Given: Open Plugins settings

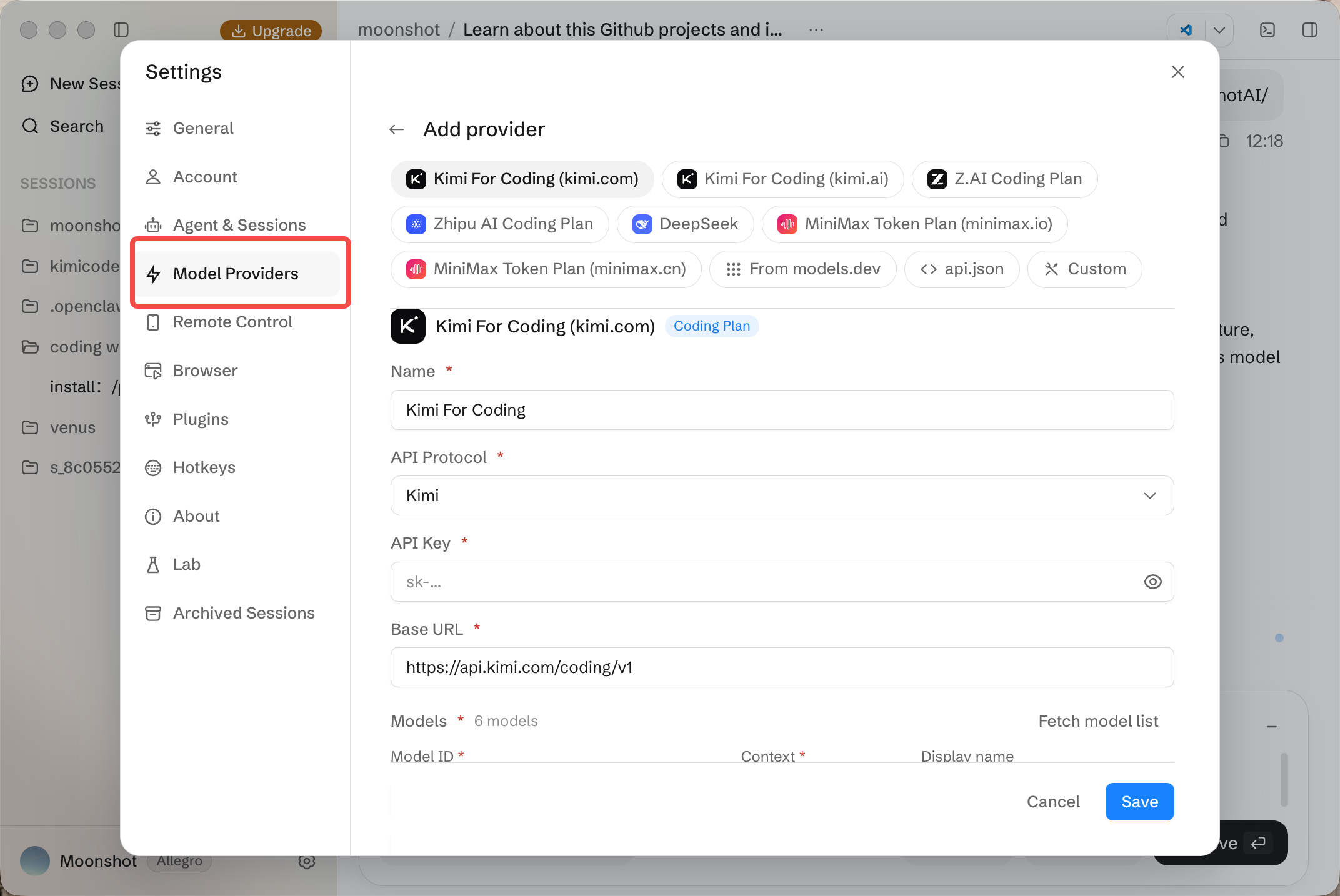Looking at the screenshot, I should click(237, 419).
